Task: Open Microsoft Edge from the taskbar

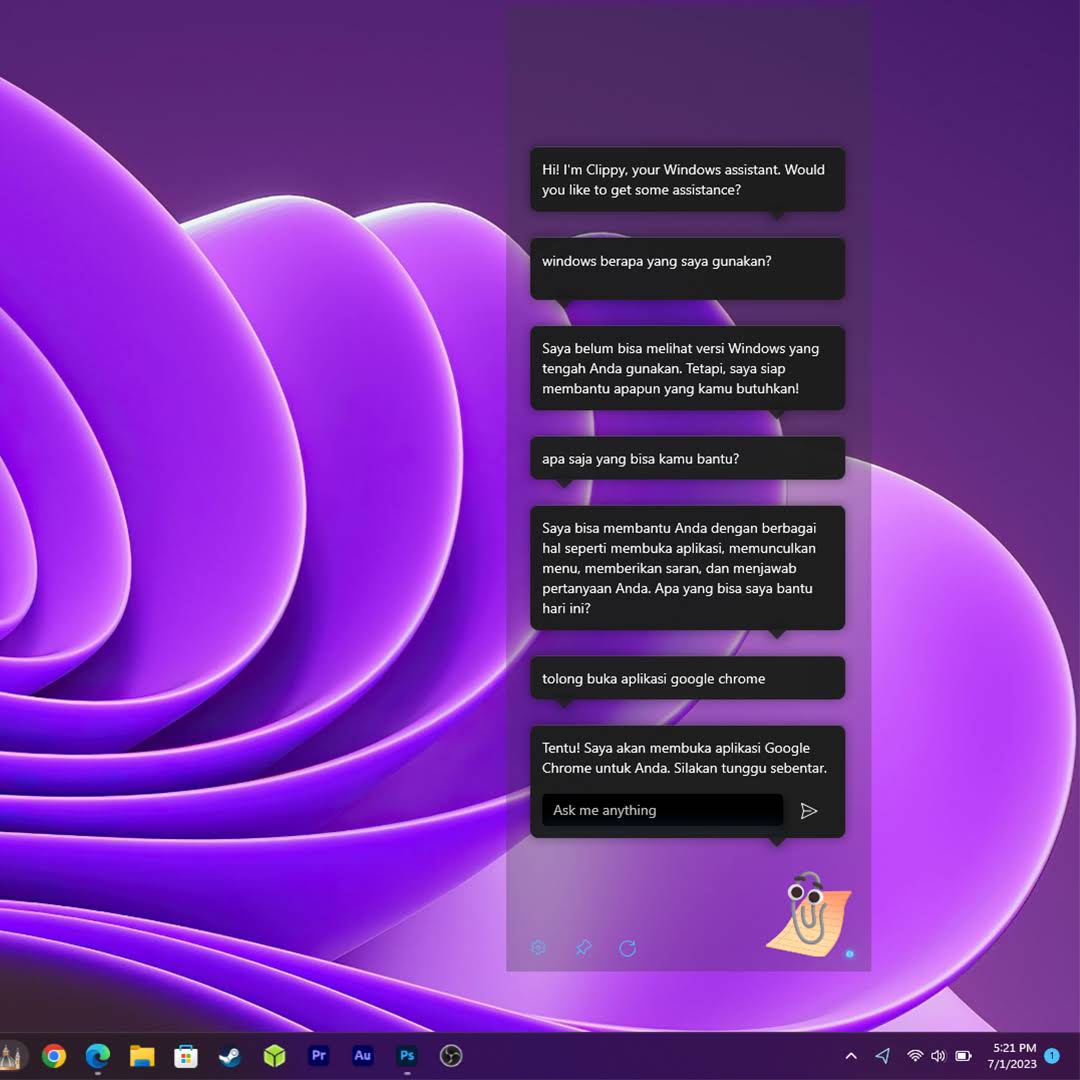Action: click(97, 1056)
